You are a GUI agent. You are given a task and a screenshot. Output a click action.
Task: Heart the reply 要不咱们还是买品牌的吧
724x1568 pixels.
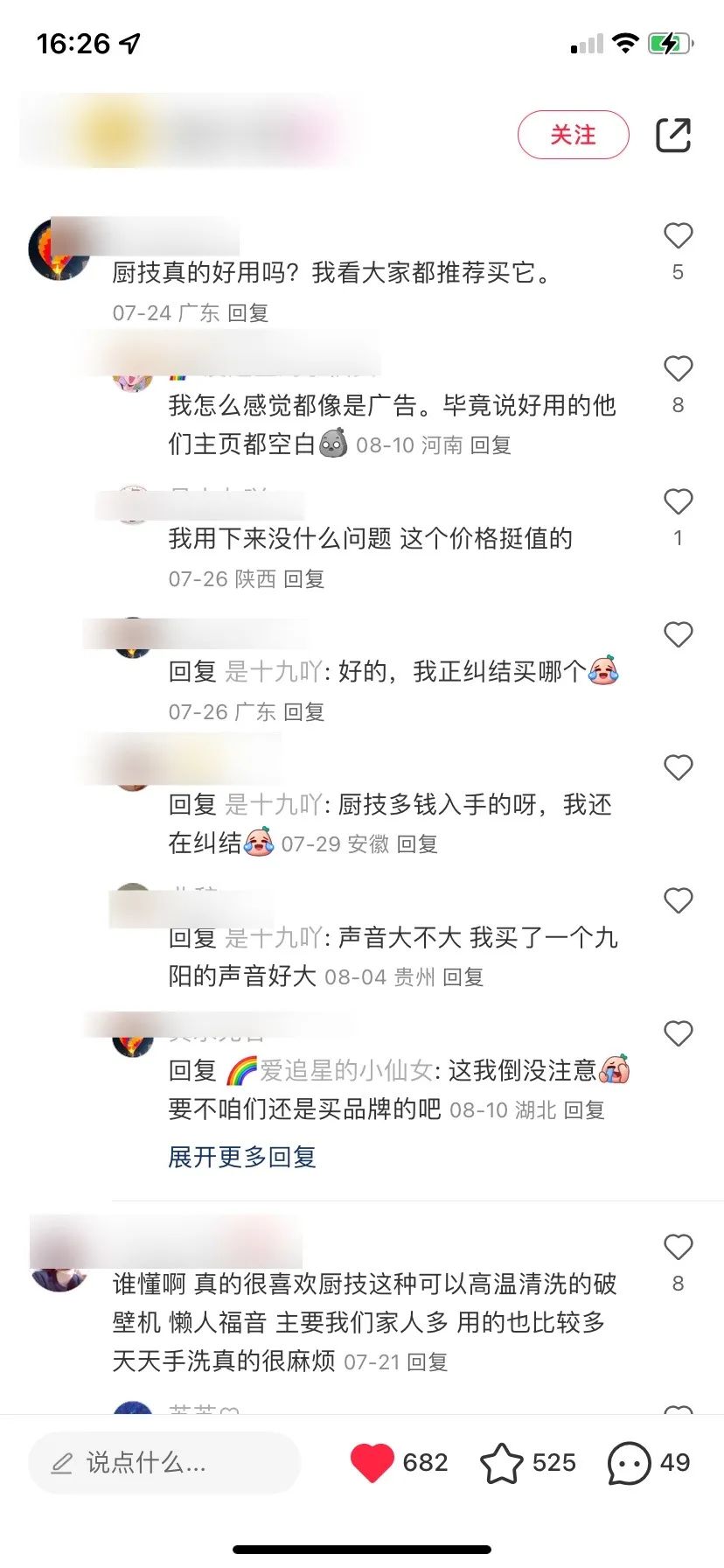click(x=678, y=1033)
